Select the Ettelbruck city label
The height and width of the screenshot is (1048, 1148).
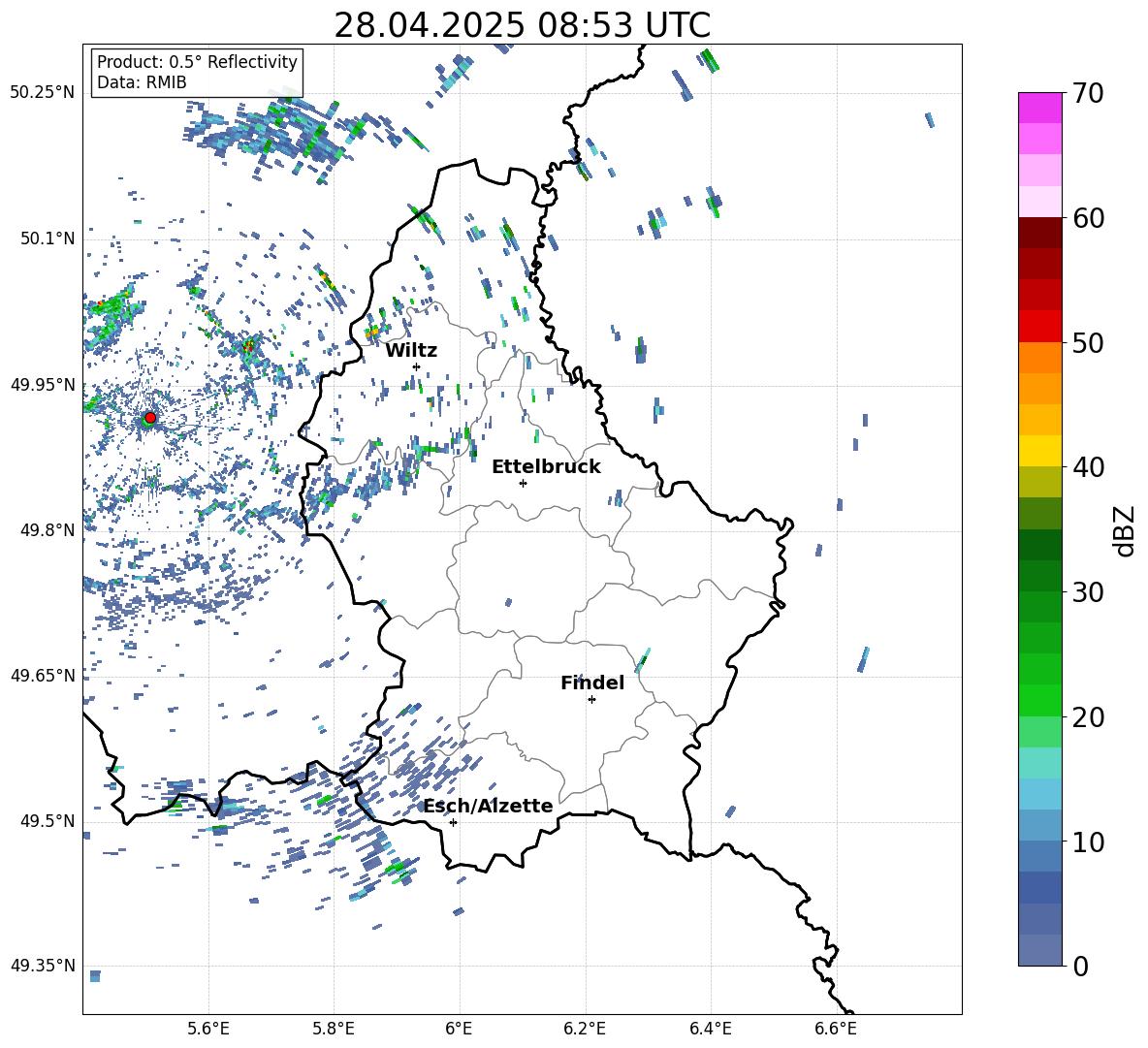(546, 467)
